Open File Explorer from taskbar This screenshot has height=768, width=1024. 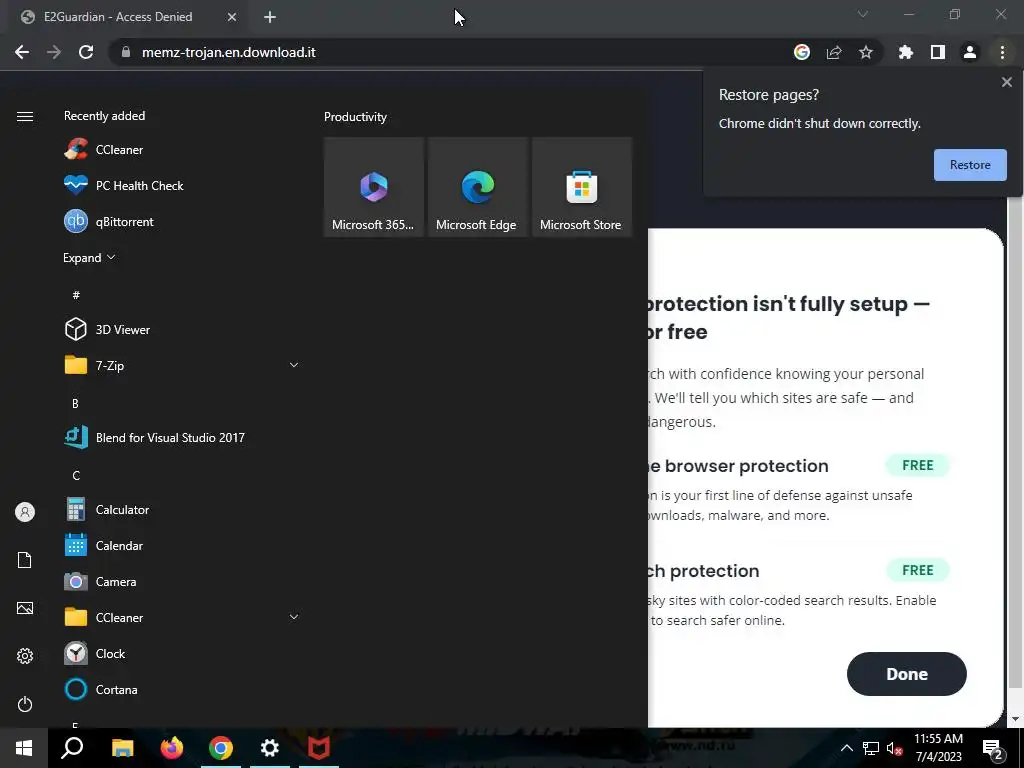click(123, 748)
